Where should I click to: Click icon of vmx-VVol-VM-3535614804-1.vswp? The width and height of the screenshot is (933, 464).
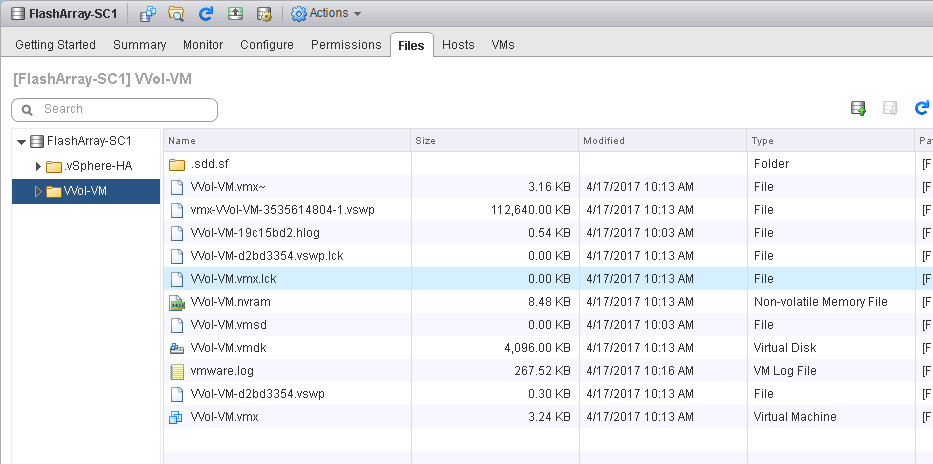coord(177,210)
